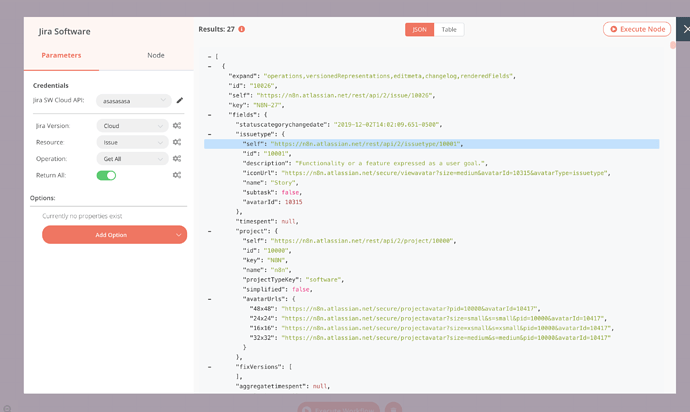The width and height of the screenshot is (690, 412).
Task: Switch results view to Table
Action: [x=449, y=30]
